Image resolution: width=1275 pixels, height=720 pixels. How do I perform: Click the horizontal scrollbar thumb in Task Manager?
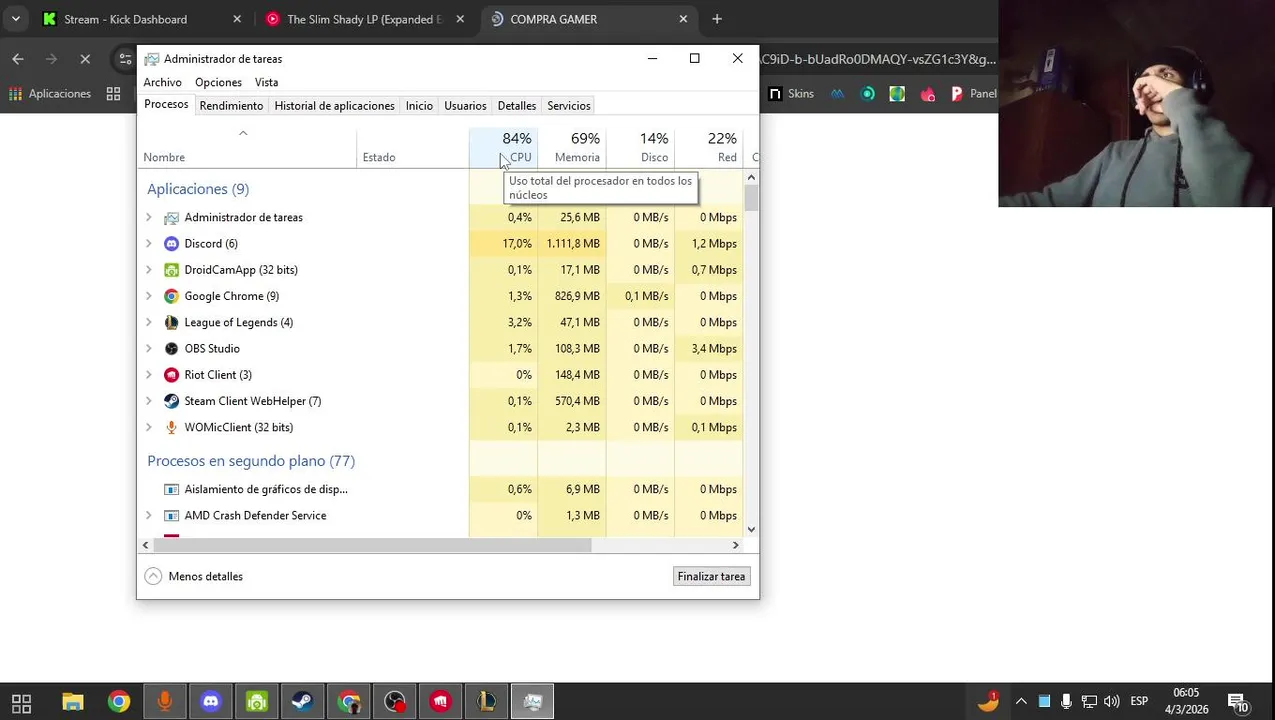pyautogui.click(x=372, y=545)
